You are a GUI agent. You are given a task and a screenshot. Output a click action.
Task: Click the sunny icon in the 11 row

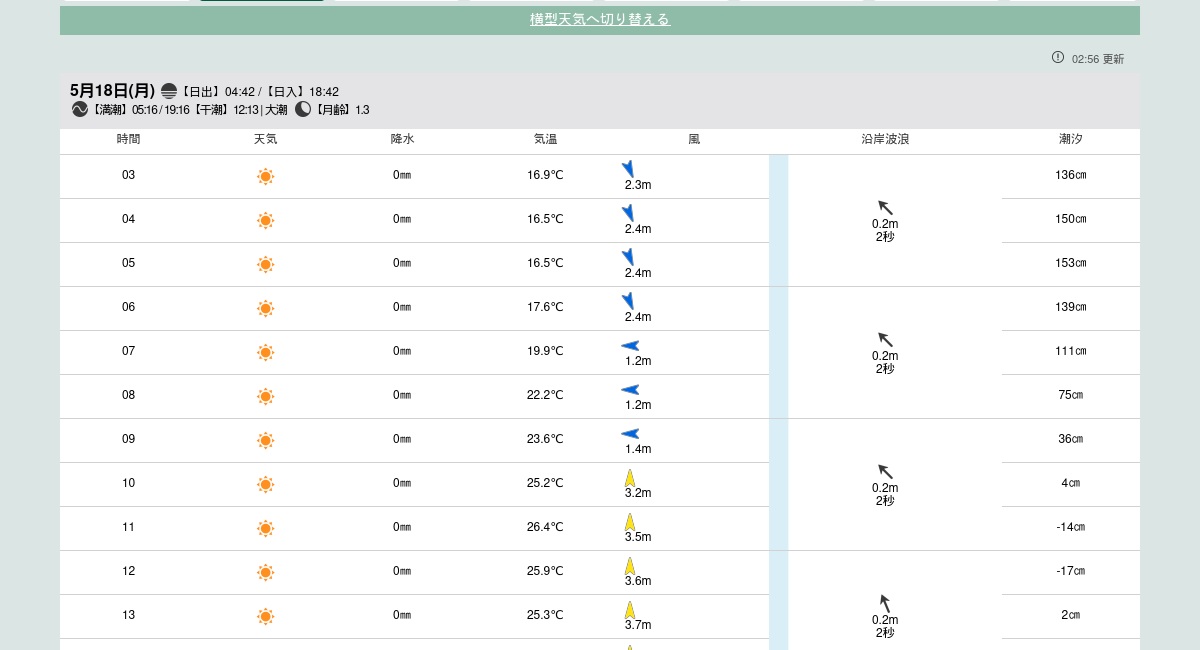pos(265,529)
